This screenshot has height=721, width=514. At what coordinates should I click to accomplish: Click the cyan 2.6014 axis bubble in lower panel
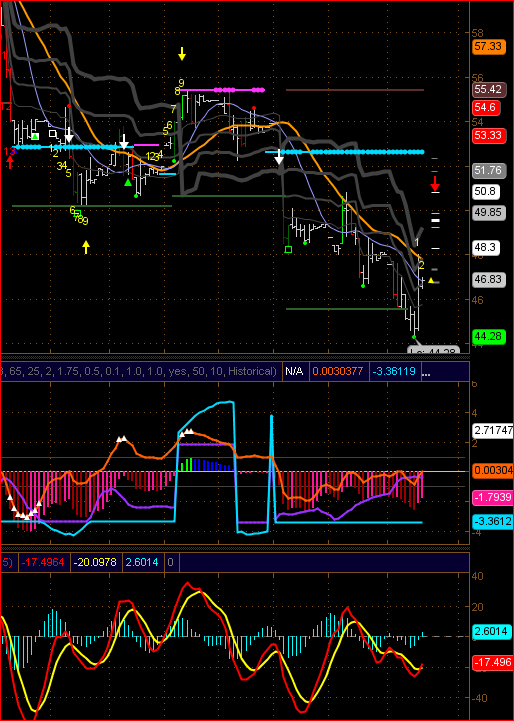pos(493,631)
